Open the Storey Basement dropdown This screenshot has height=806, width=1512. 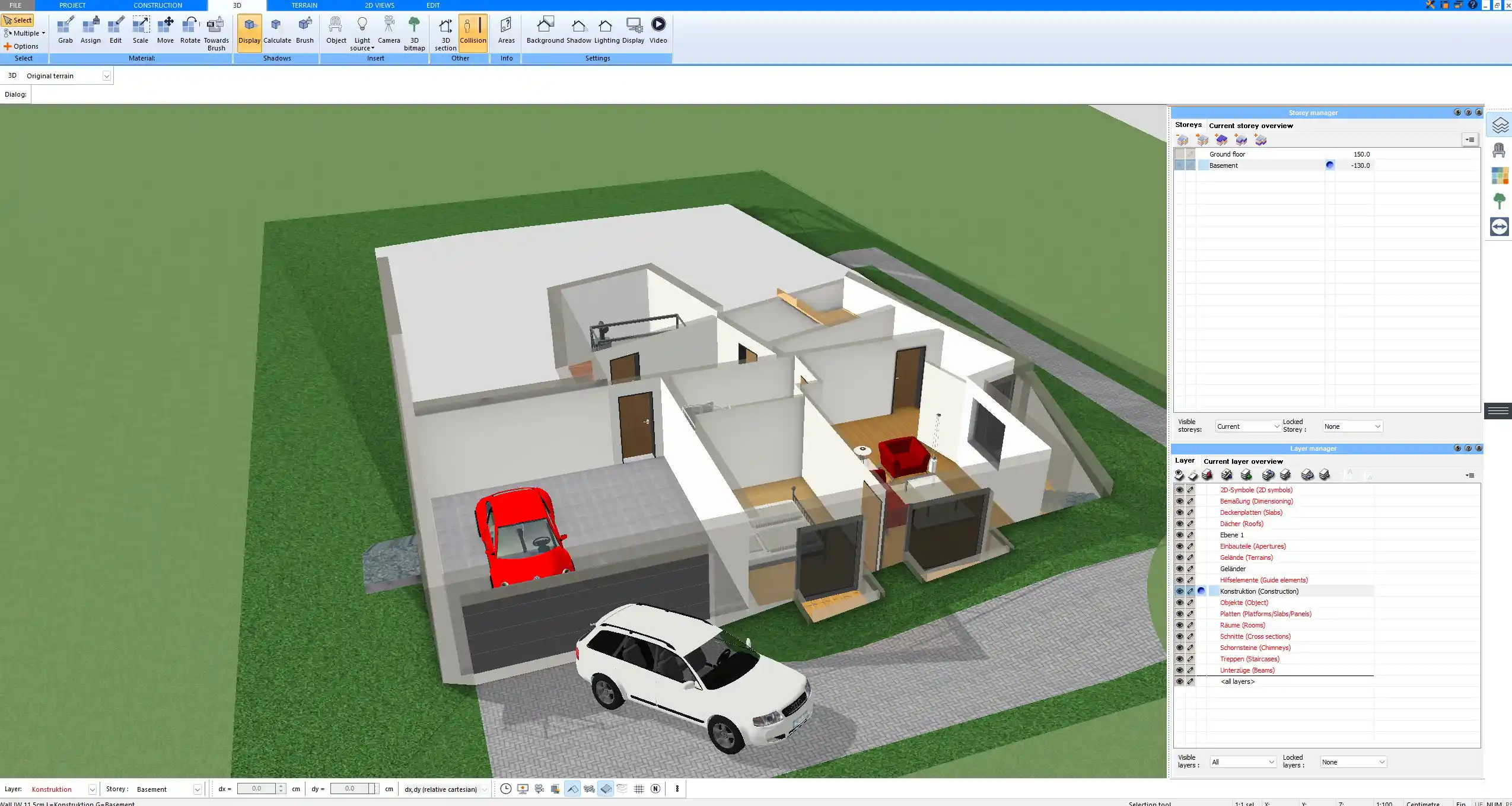198,789
